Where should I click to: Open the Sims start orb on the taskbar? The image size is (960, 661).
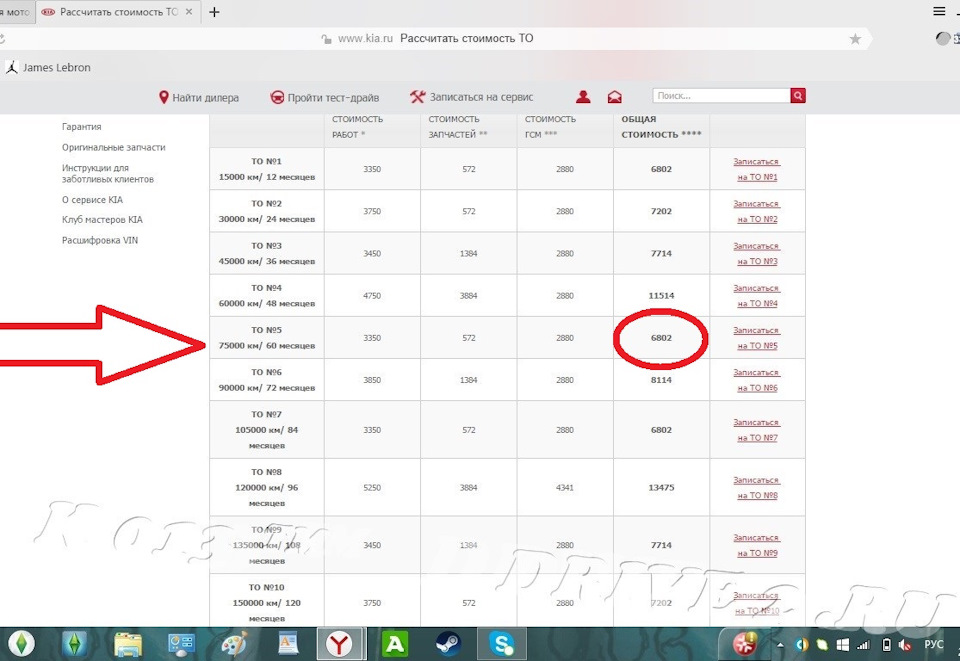point(21,644)
